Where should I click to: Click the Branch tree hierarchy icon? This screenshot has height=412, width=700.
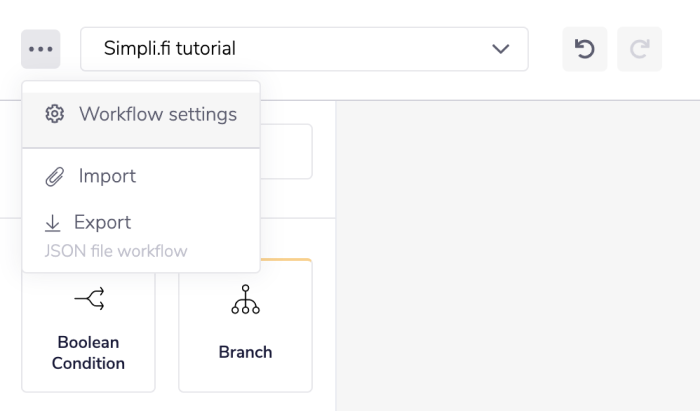tap(245, 299)
